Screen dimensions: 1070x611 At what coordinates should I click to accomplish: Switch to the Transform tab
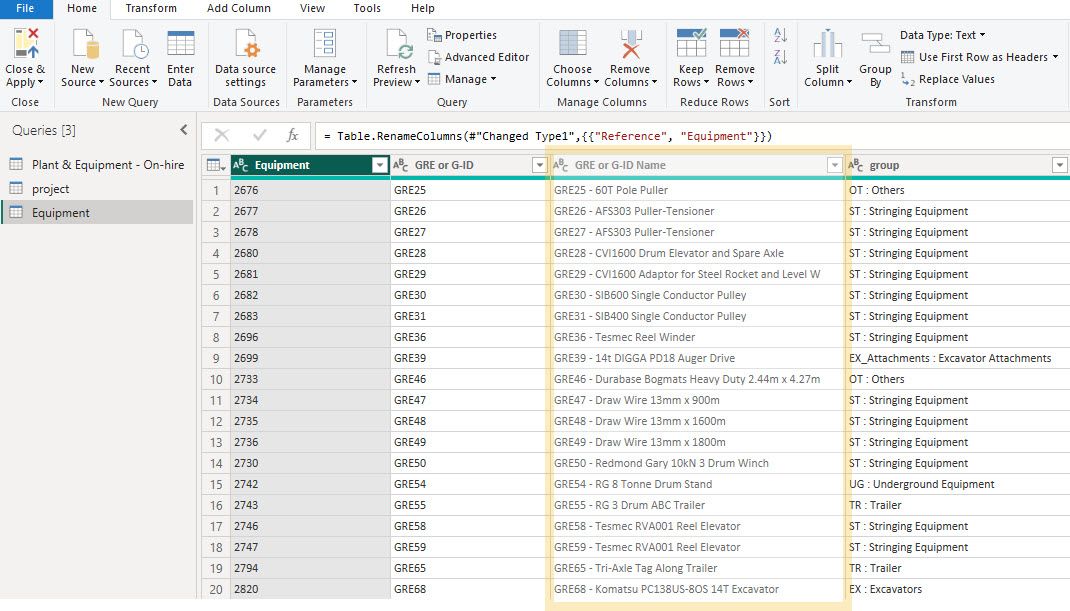coord(151,8)
